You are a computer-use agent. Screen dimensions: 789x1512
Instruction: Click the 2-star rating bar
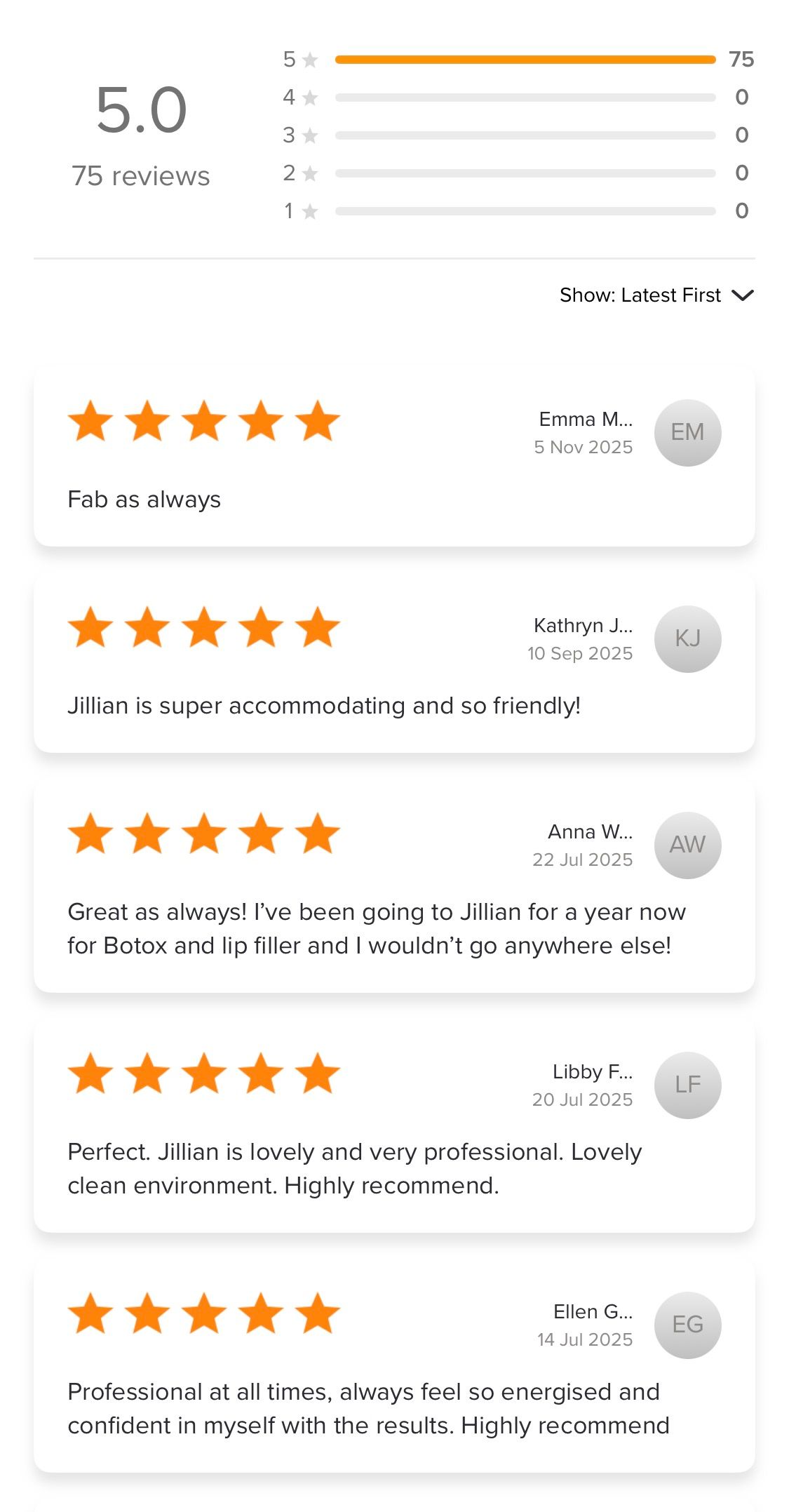coord(525,173)
